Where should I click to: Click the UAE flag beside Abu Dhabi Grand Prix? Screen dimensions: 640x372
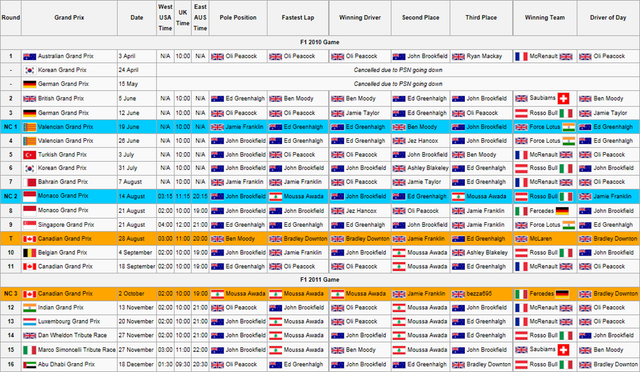click(x=29, y=365)
